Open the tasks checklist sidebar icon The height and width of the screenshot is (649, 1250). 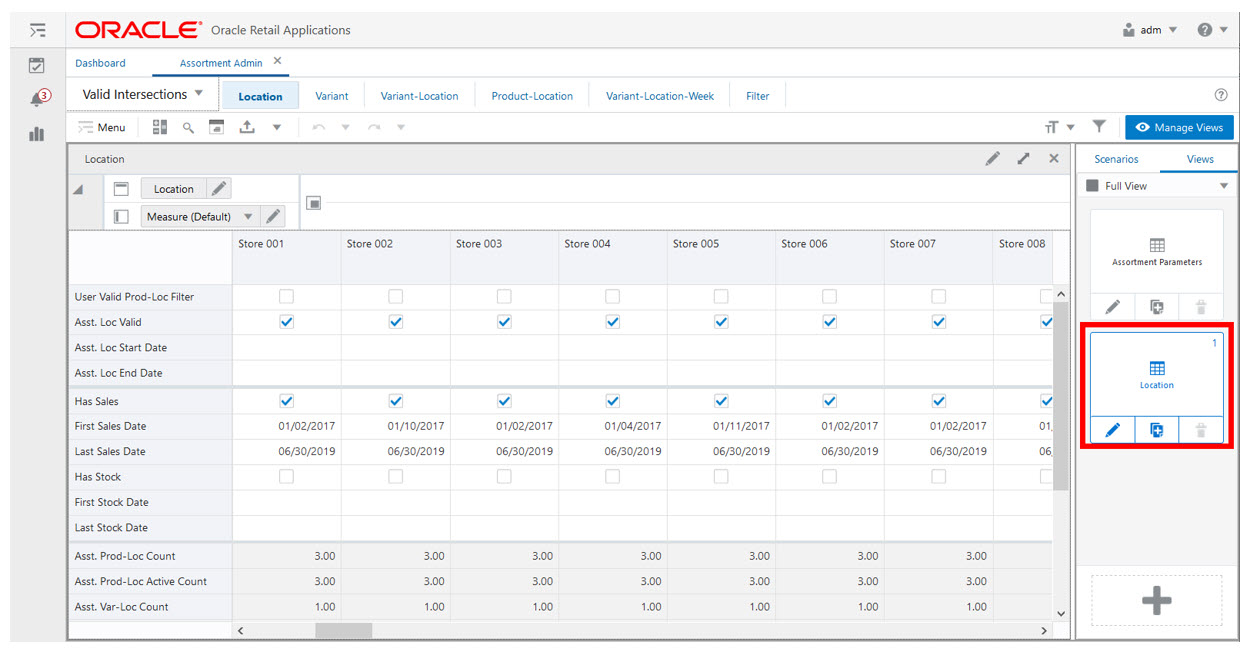point(36,65)
